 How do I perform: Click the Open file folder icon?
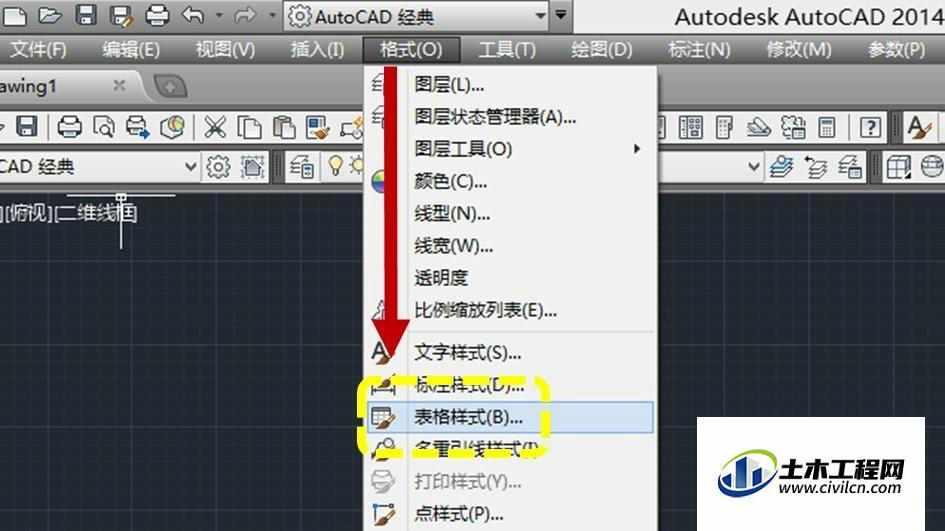point(50,15)
